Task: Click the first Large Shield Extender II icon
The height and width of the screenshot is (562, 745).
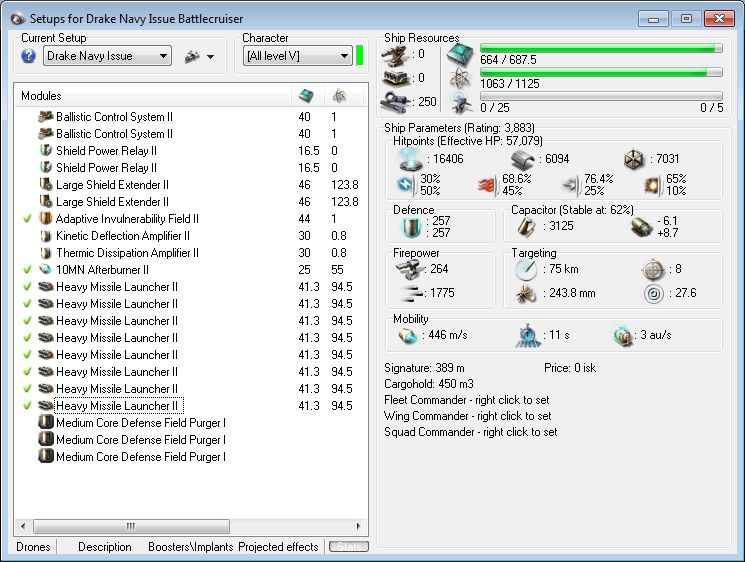Action: coord(46,185)
